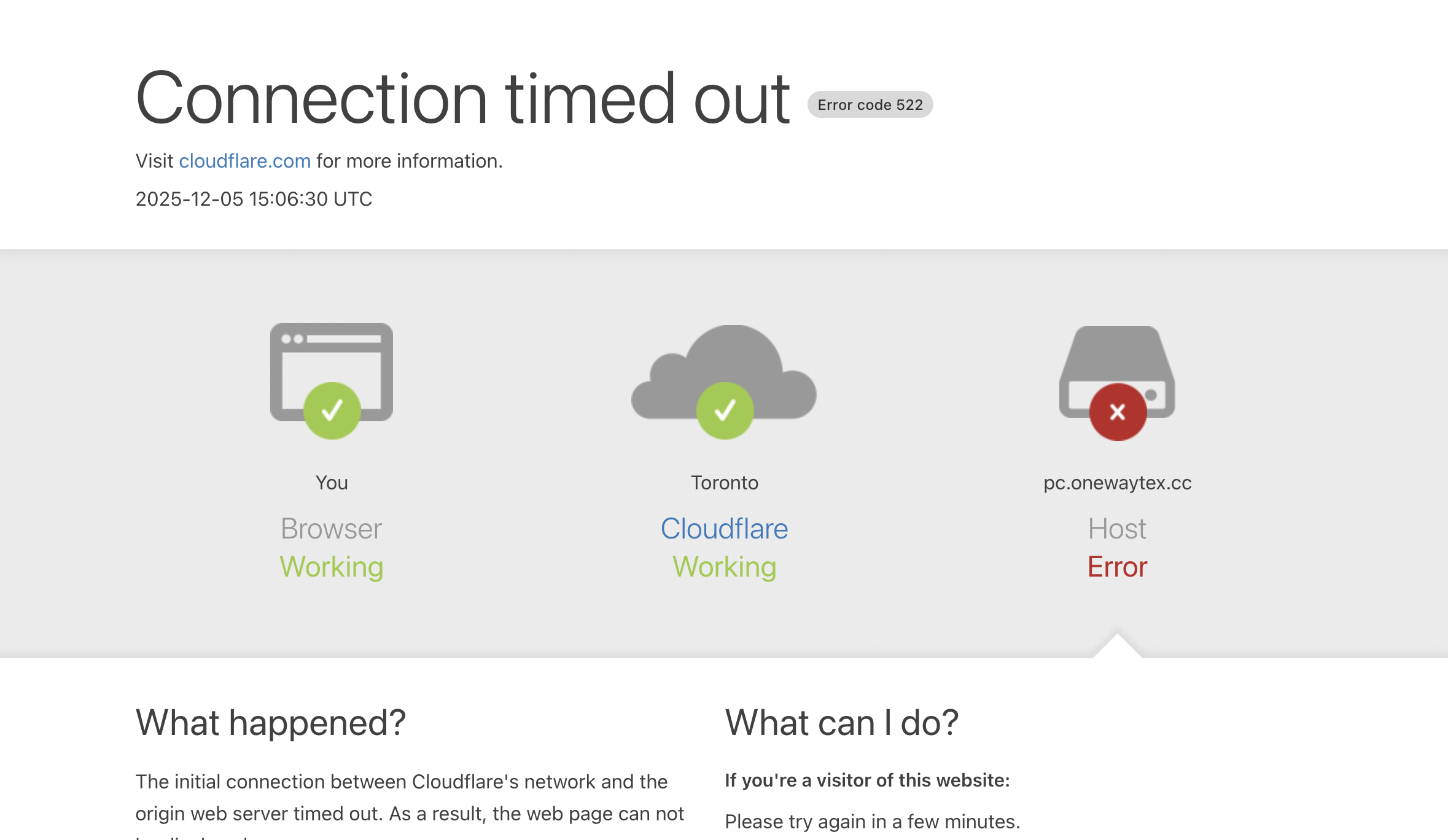Image resolution: width=1448 pixels, height=840 pixels.
Task: Click the Error code 522 badge
Action: (870, 105)
